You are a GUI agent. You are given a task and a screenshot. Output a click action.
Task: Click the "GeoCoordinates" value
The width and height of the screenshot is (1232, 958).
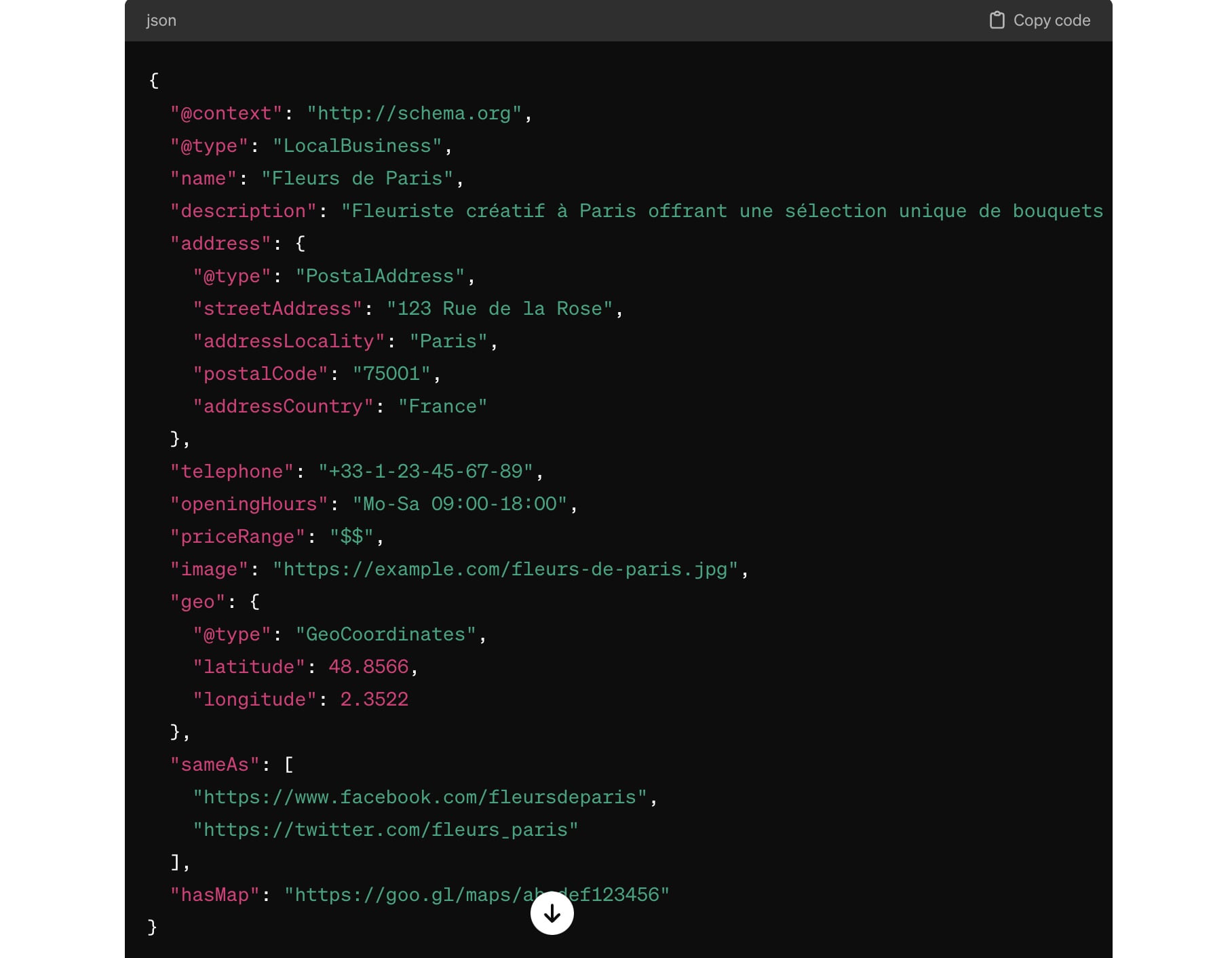385,634
